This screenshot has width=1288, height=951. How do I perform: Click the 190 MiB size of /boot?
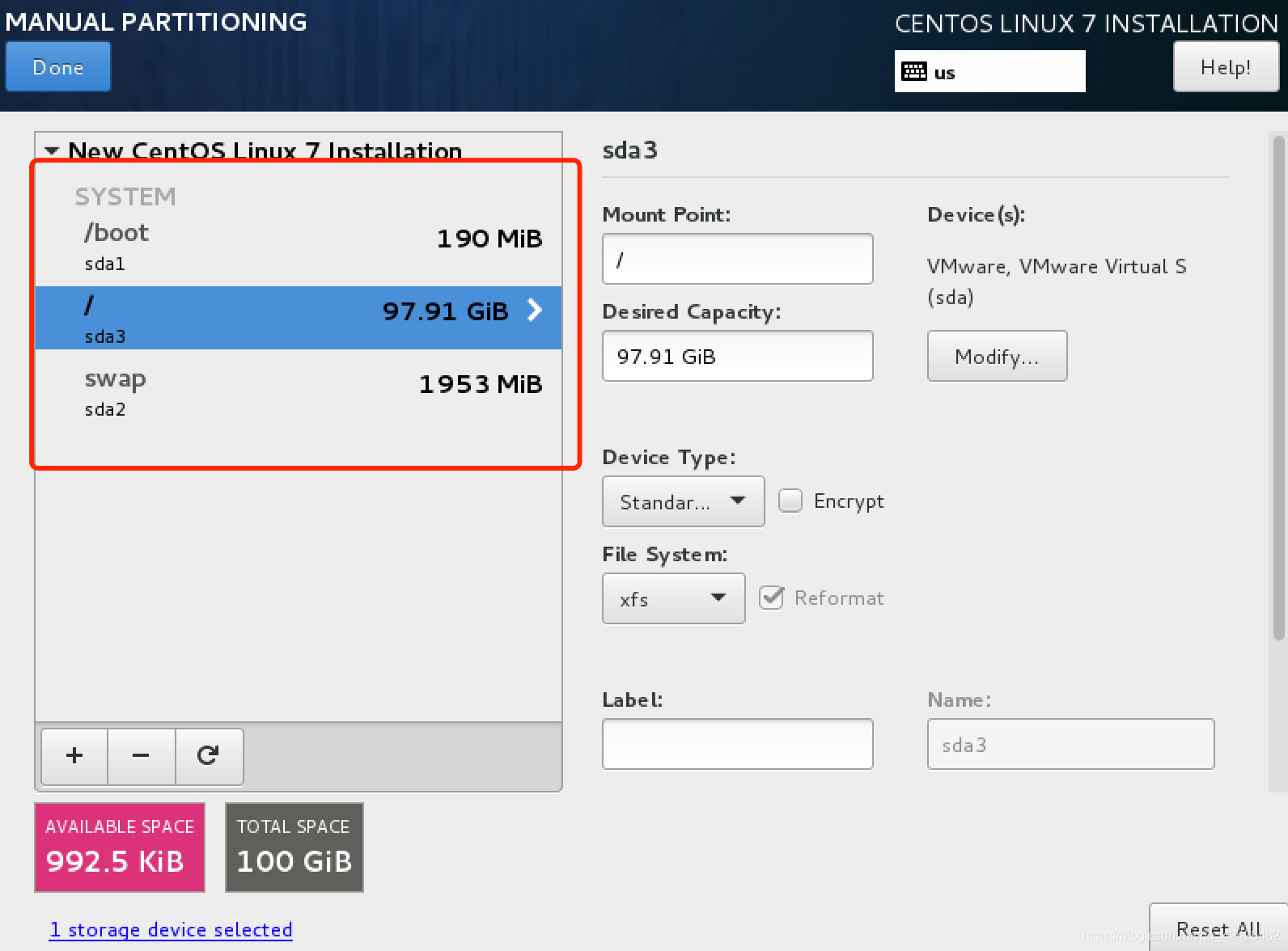[x=489, y=239]
